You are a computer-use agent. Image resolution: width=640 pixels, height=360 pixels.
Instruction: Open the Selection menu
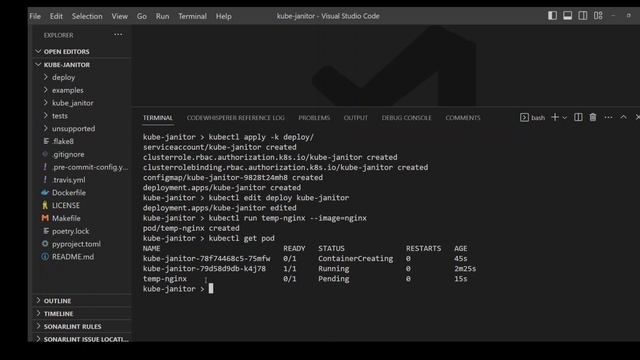tap(87, 16)
